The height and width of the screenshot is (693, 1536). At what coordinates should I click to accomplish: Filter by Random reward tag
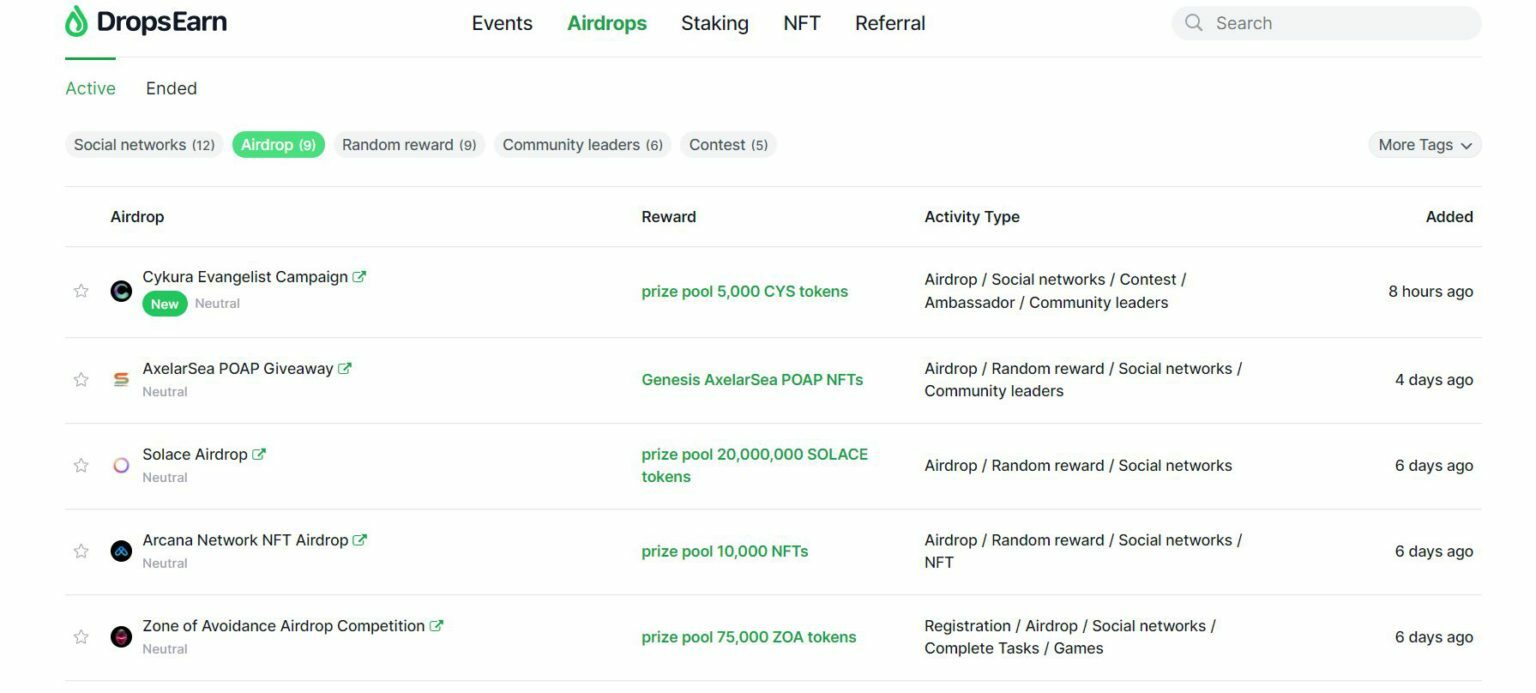point(409,145)
